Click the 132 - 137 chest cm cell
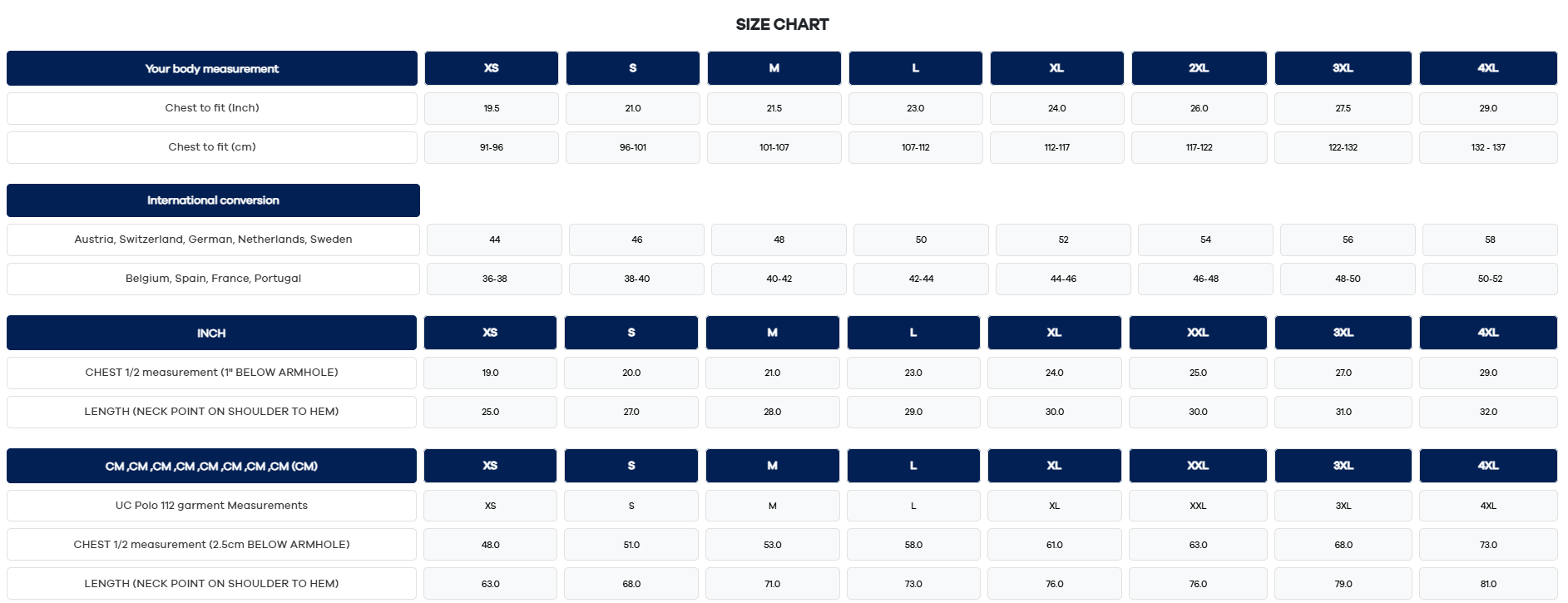The image size is (1568, 603). tap(1488, 147)
